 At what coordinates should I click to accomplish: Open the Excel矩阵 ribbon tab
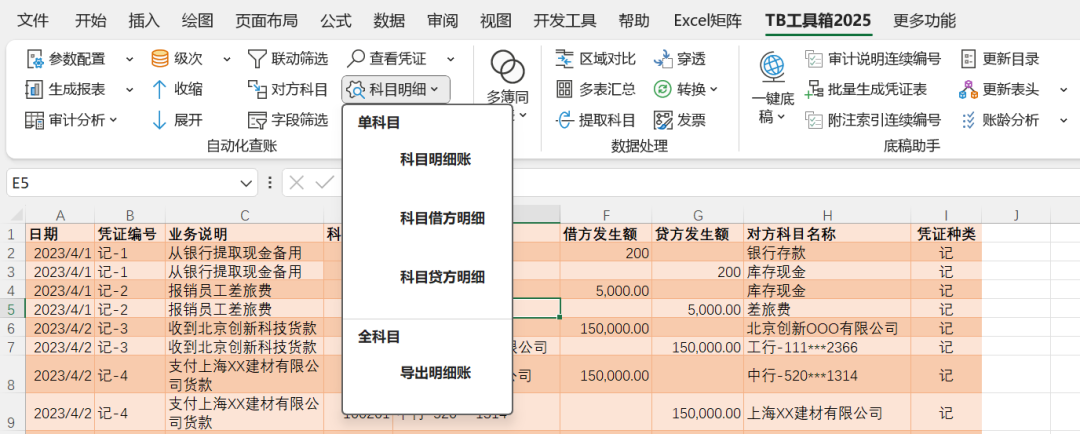(708, 21)
